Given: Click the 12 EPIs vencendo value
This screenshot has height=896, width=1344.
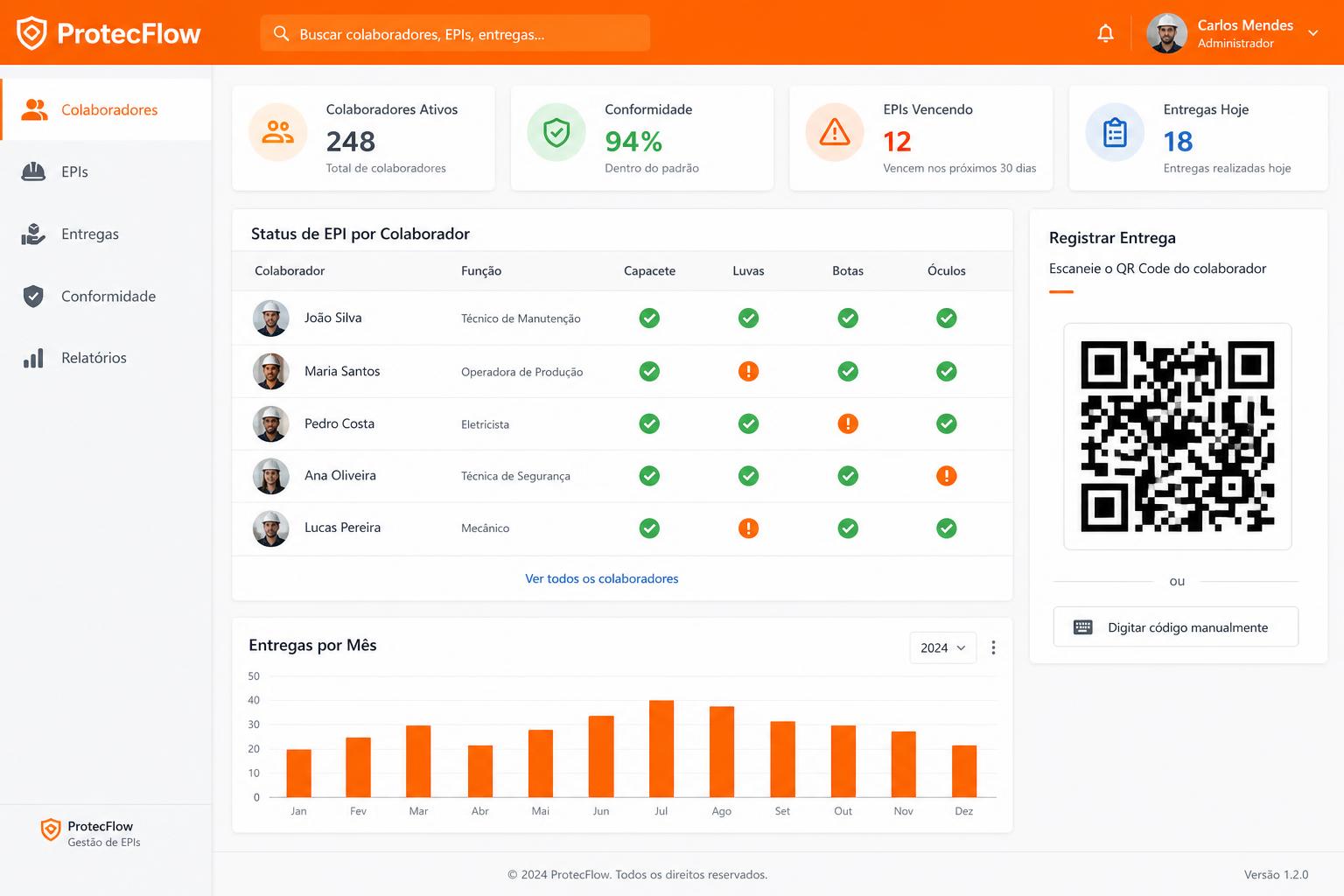Looking at the screenshot, I should pyautogui.click(x=897, y=141).
